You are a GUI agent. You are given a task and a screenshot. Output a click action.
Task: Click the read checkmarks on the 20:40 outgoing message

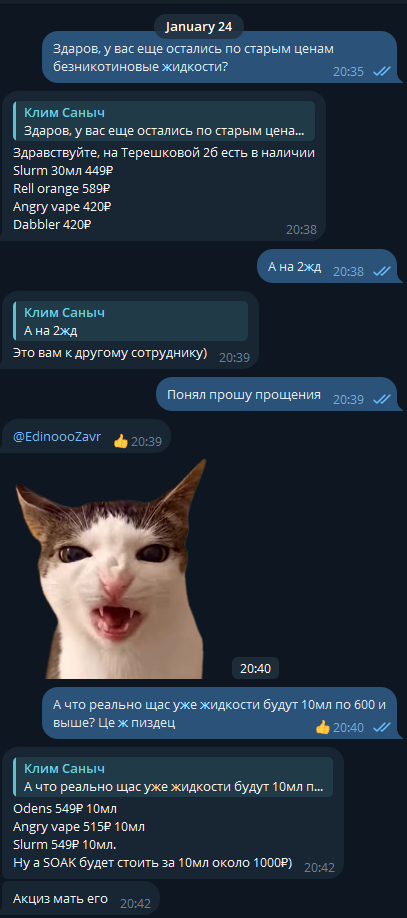382,727
